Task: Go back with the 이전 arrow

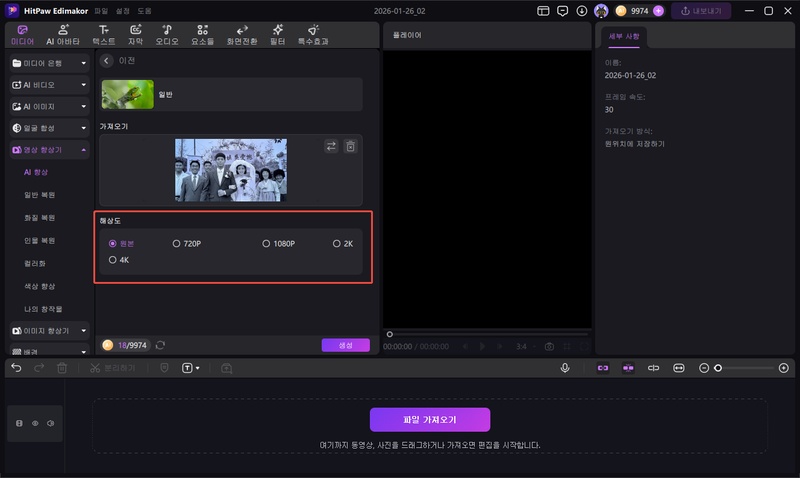Action: (x=106, y=61)
